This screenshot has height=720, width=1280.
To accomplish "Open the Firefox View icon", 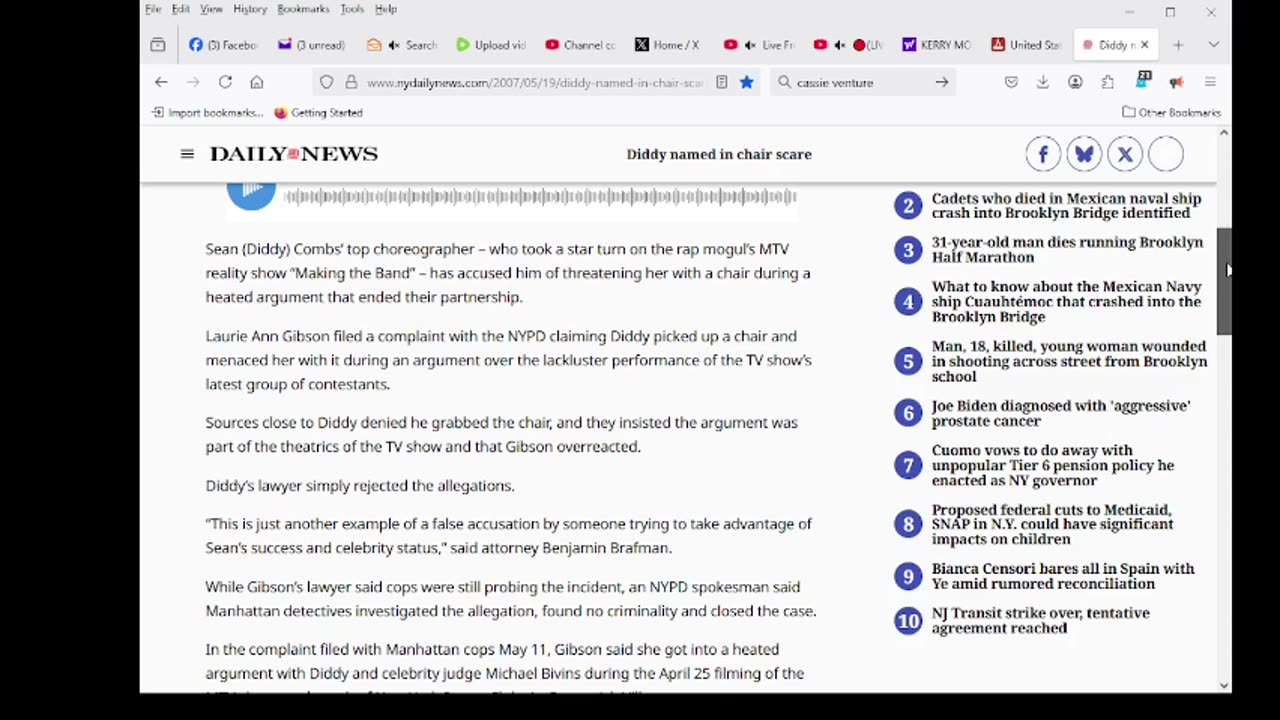I will coord(158,45).
